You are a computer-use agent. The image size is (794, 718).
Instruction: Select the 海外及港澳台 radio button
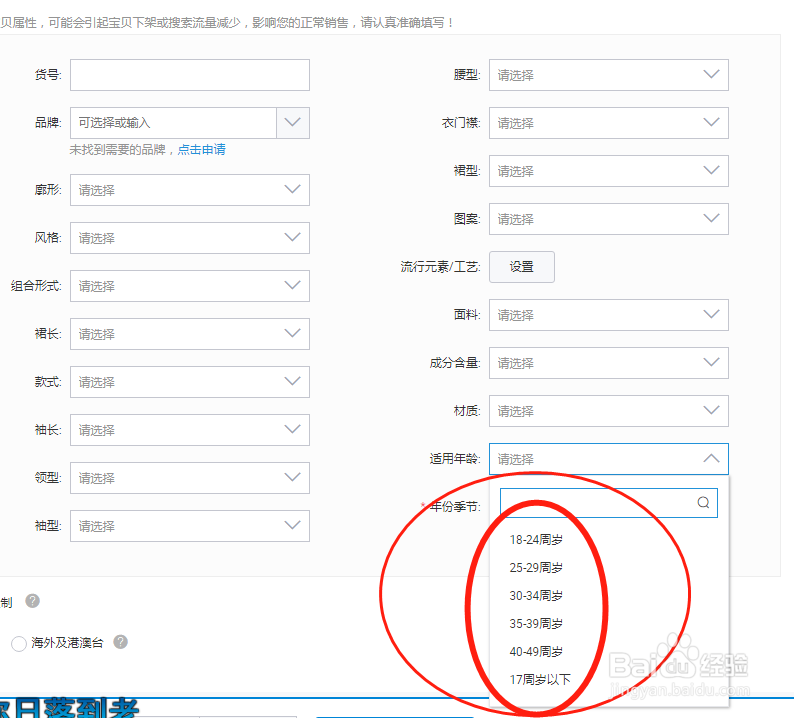tap(19, 644)
